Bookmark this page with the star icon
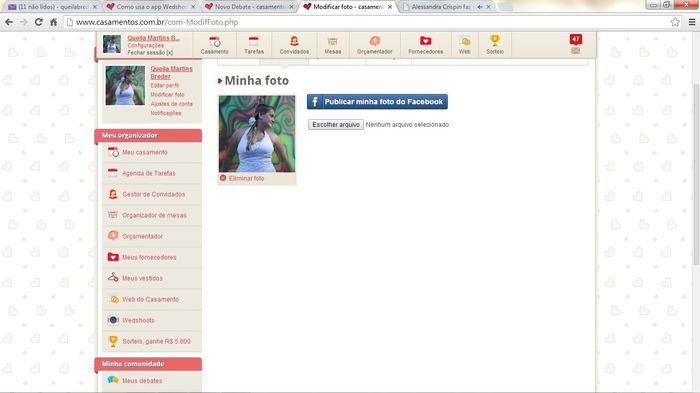This screenshot has width=700, height=393. (x=675, y=22)
